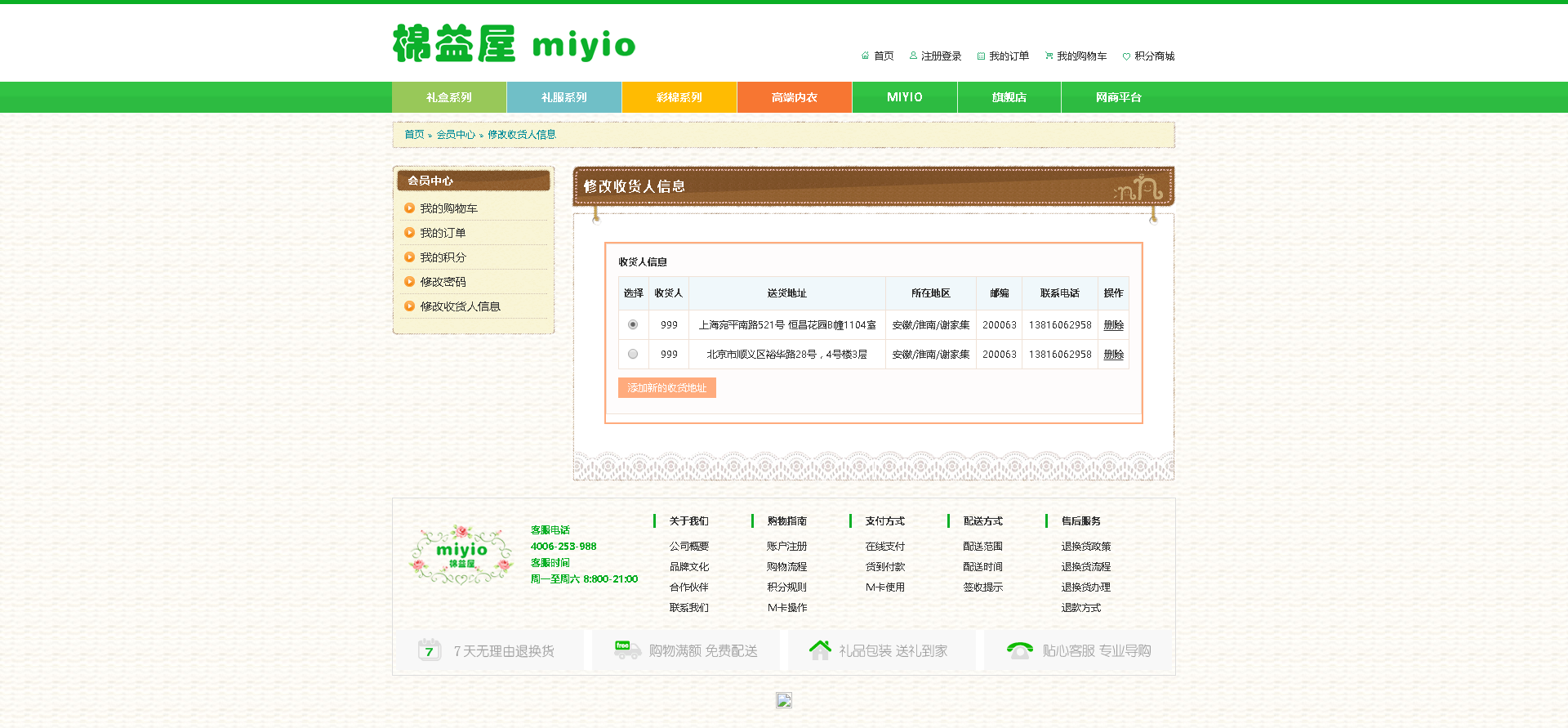Click the calendar icon for 7天无理由退换货

pos(429,650)
